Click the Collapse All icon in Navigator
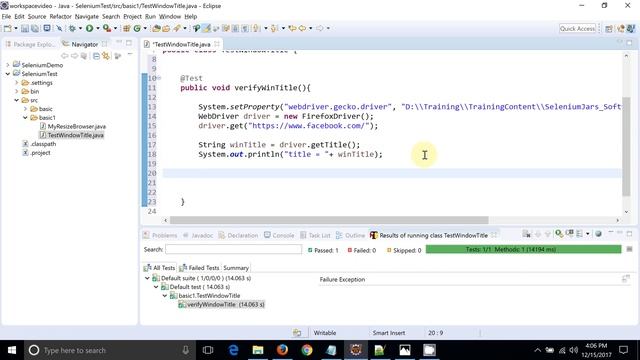 pos(96,56)
